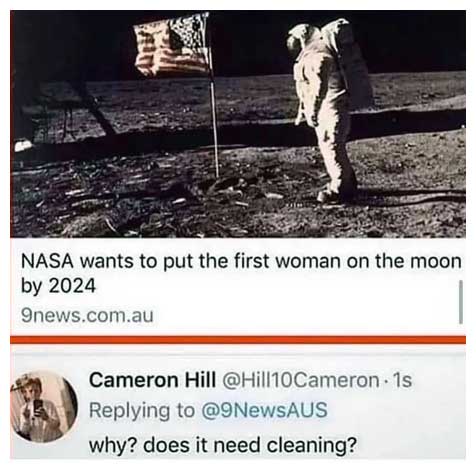476x472 pixels.
Task: Open Cameron Hill's profile picture
Action: coord(44,406)
